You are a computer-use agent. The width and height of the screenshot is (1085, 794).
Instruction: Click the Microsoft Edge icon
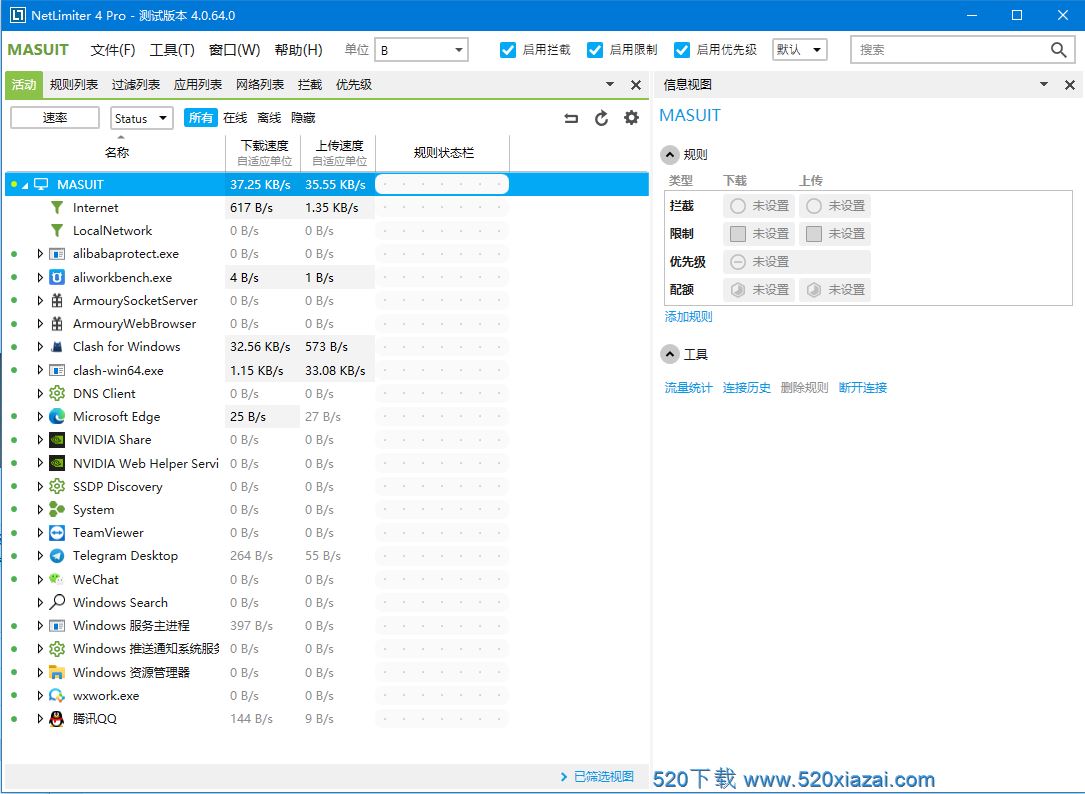pos(57,417)
